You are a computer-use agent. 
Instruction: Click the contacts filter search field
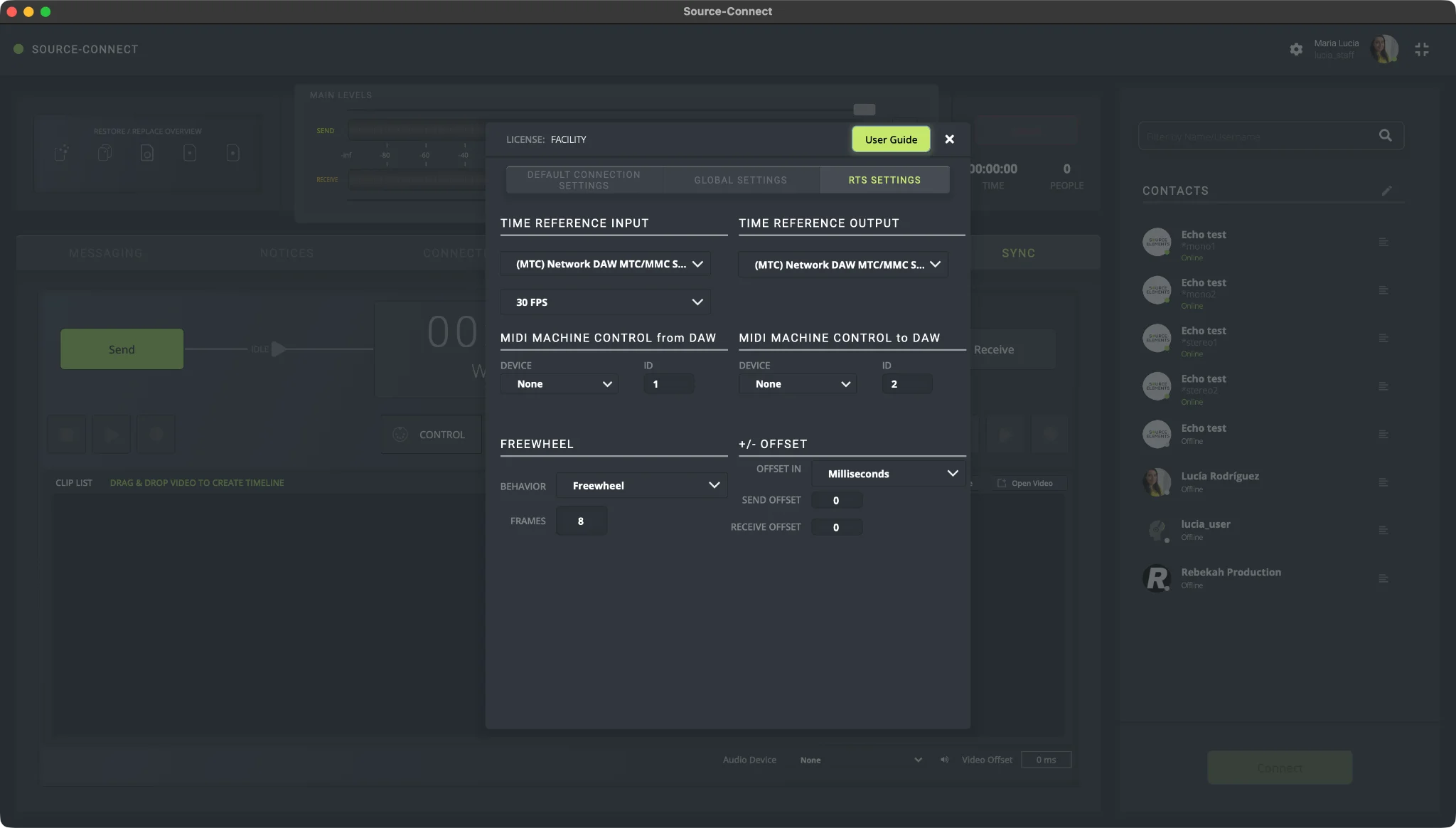(x=1271, y=136)
